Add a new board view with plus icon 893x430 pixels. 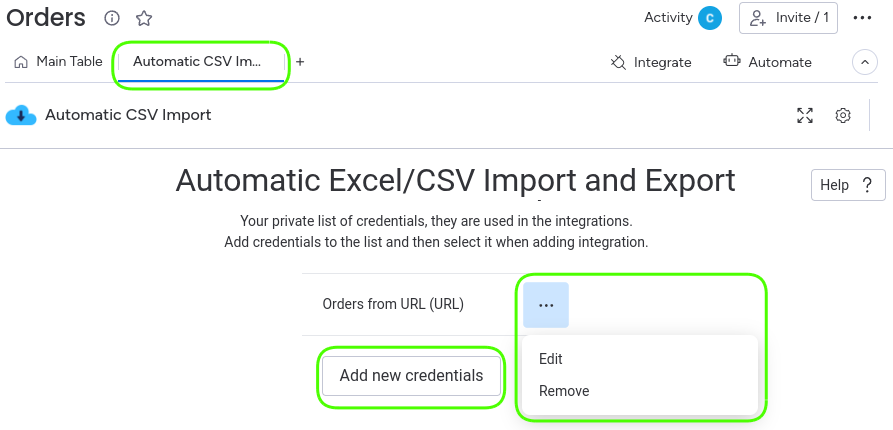[300, 62]
